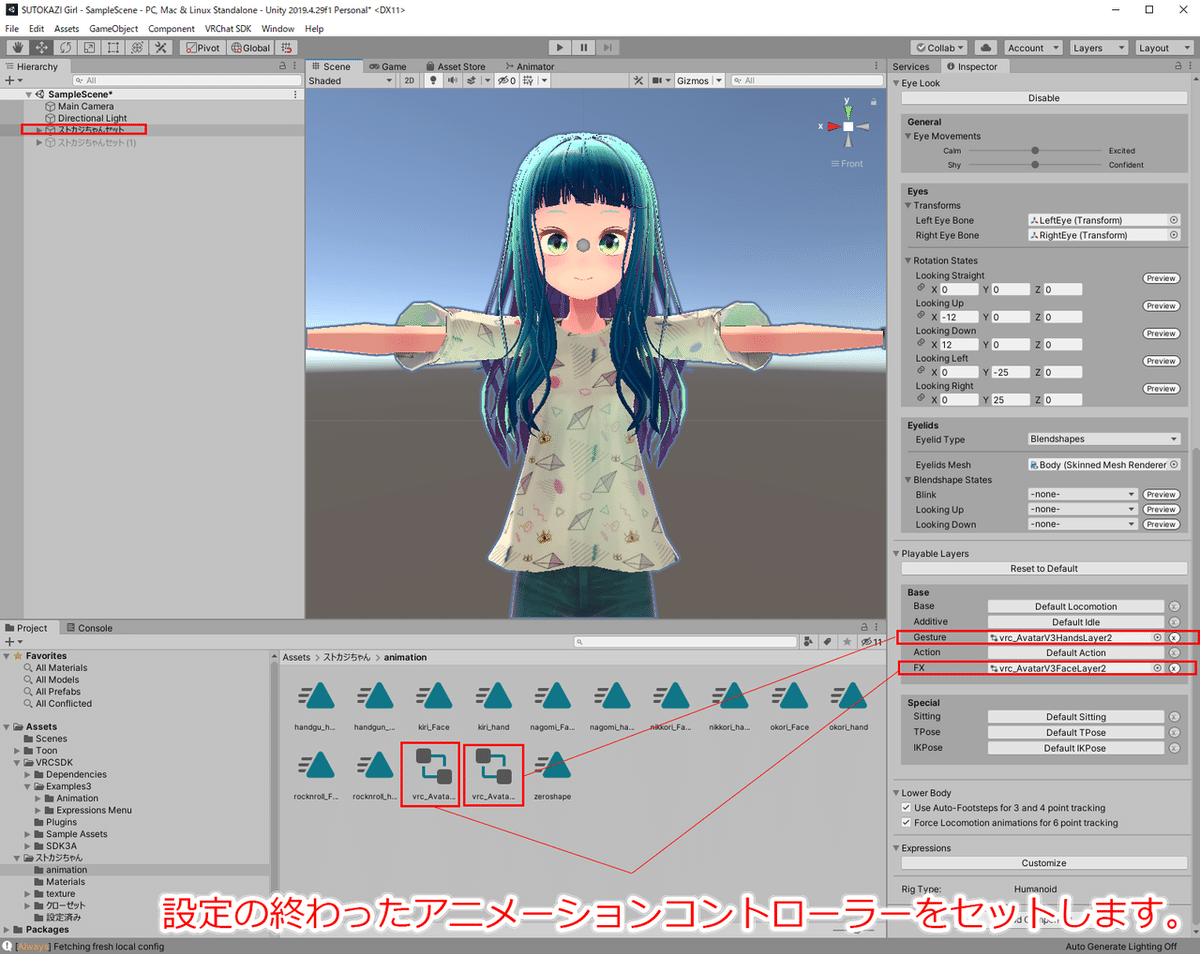Click Default Locomotion base layer button
This screenshot has width=1200, height=954.
[x=1076, y=606]
